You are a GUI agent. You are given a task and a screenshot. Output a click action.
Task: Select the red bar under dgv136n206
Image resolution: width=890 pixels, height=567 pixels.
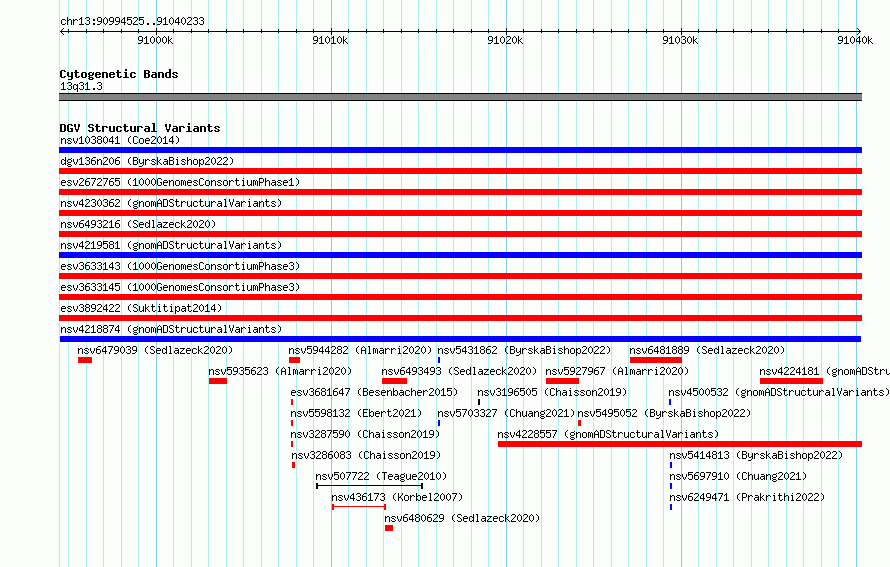click(460, 171)
